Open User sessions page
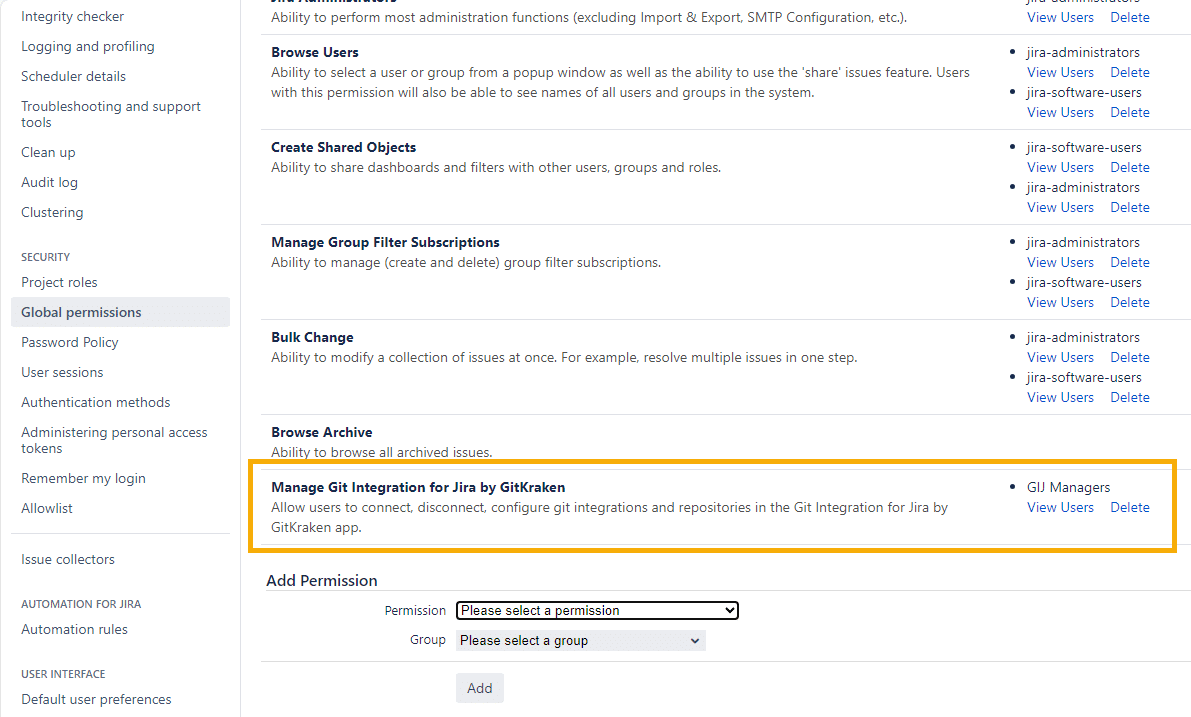1191x717 pixels. pos(62,372)
